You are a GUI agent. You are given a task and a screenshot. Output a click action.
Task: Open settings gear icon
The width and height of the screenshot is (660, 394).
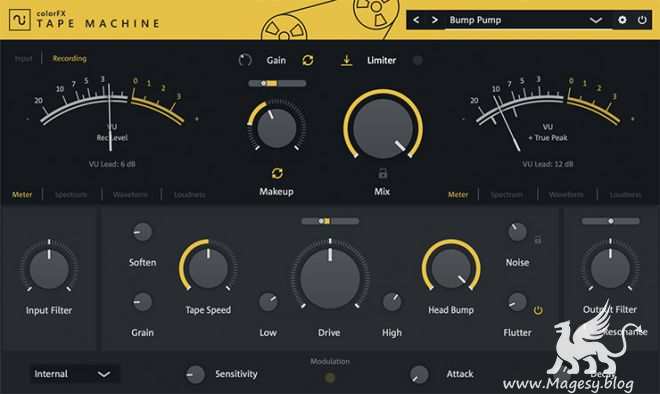tap(622, 20)
